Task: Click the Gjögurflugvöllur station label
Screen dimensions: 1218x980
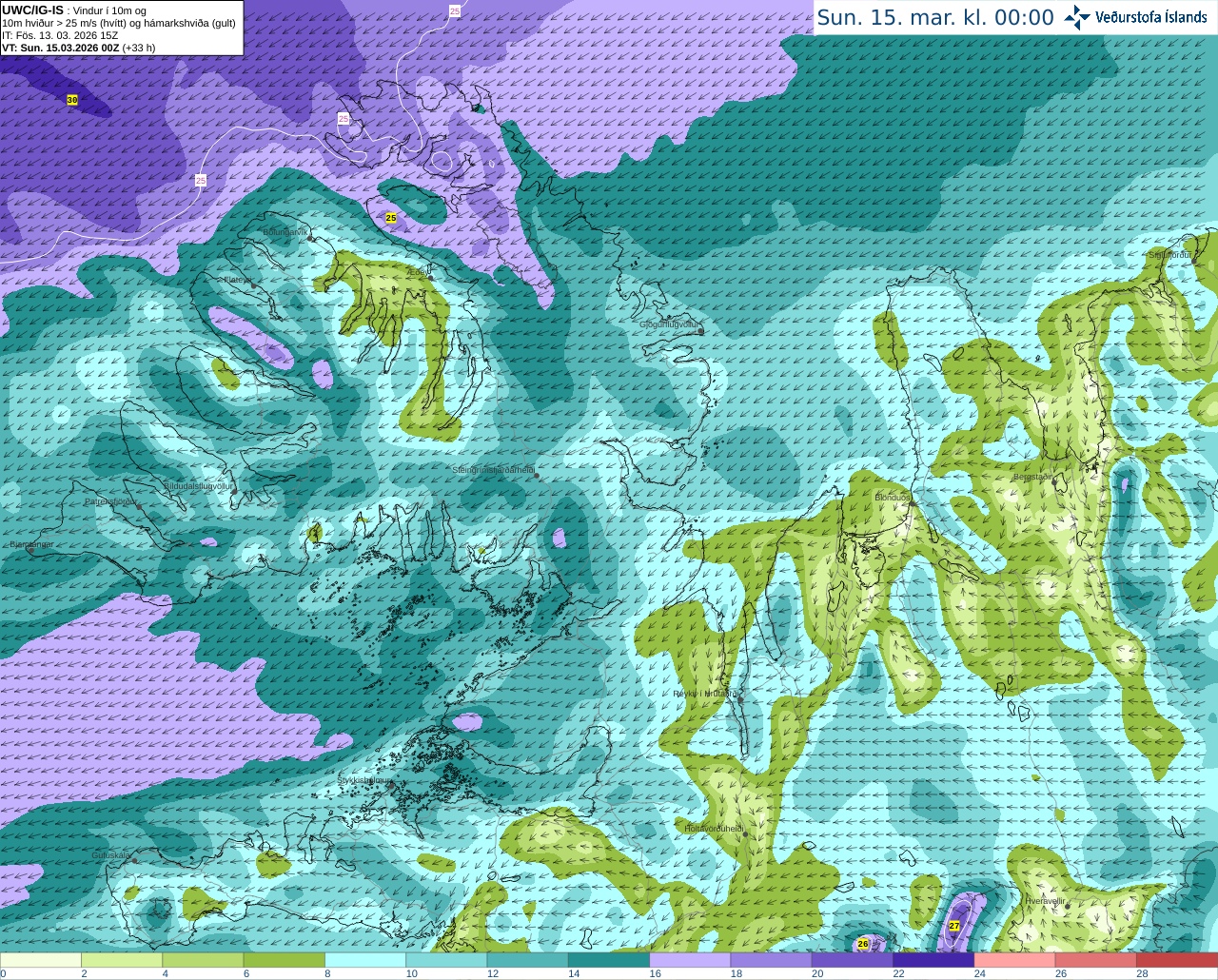Action: click(x=669, y=324)
